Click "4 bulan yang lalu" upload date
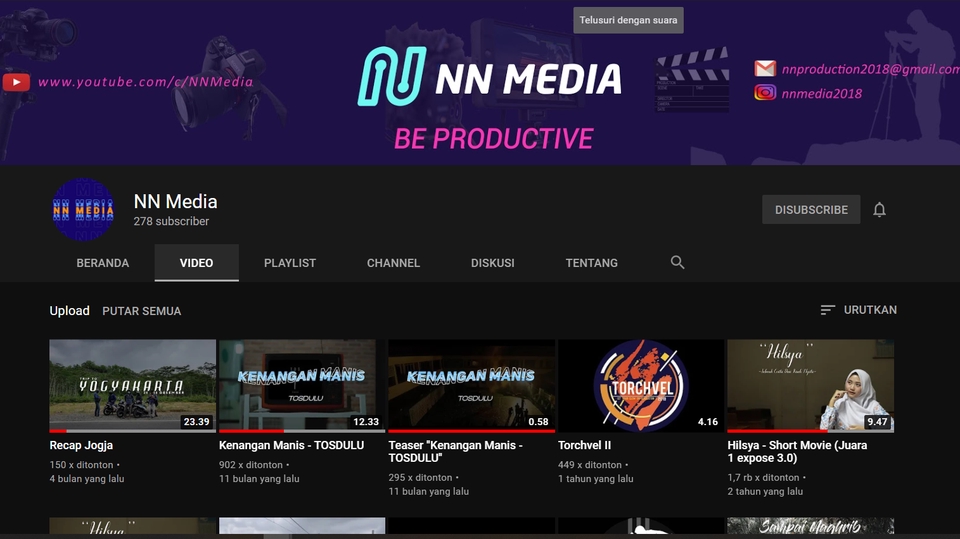The width and height of the screenshot is (960, 539). click(87, 478)
